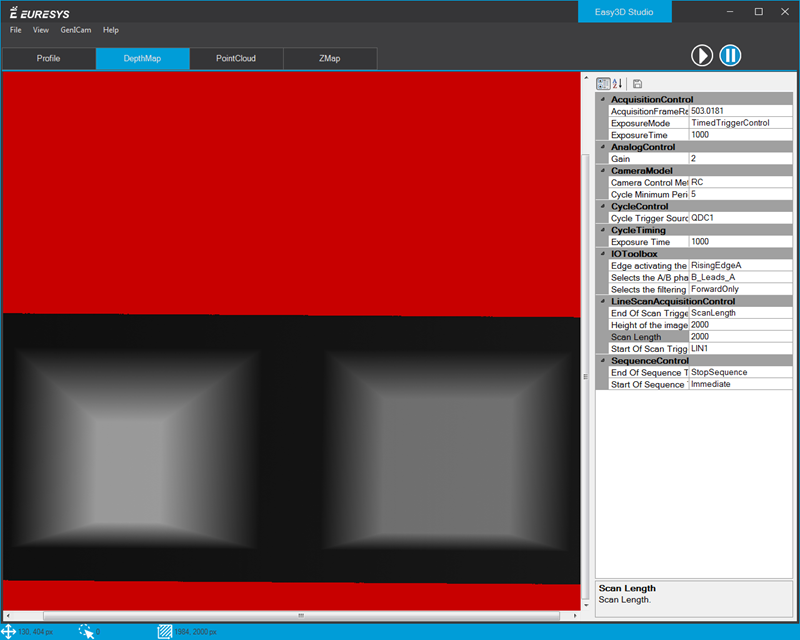This screenshot has width=800, height=640.
Task: Collapse the LineScanAcquisitionControl category
Action: [601, 301]
